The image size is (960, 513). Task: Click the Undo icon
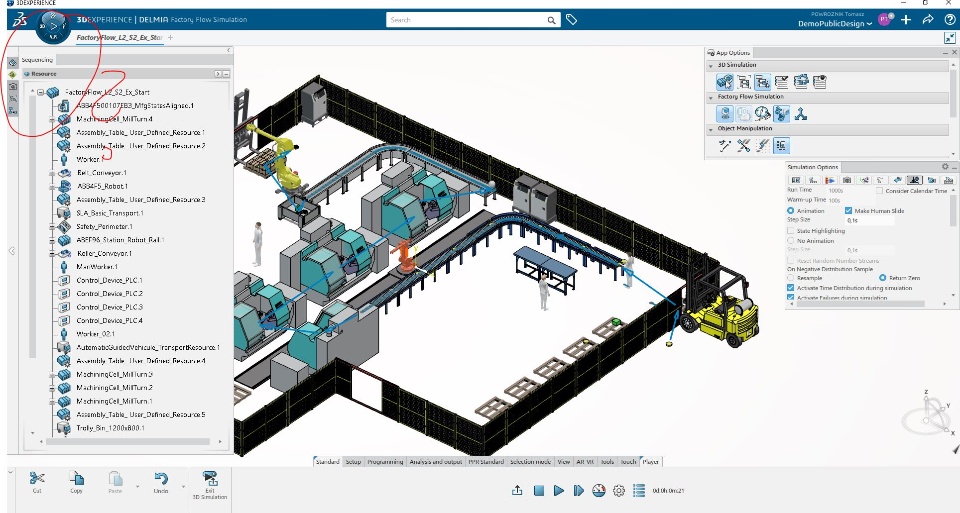pos(161,478)
